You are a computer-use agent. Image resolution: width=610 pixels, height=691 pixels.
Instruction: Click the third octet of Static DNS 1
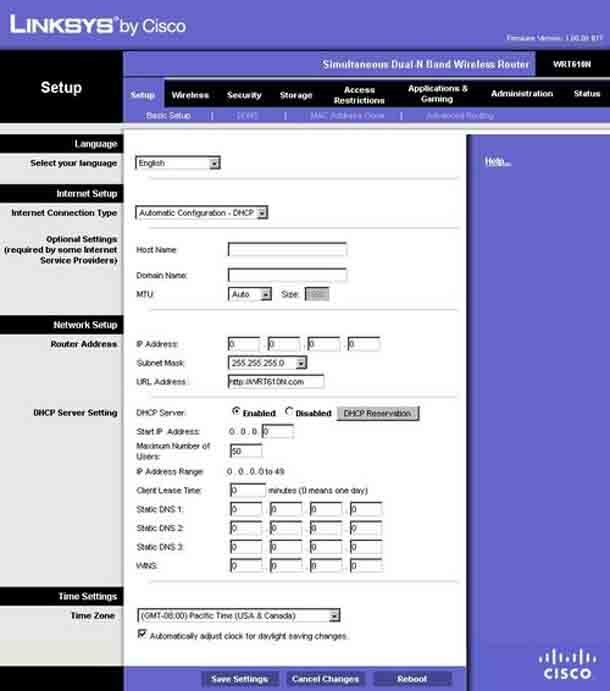coord(326,509)
